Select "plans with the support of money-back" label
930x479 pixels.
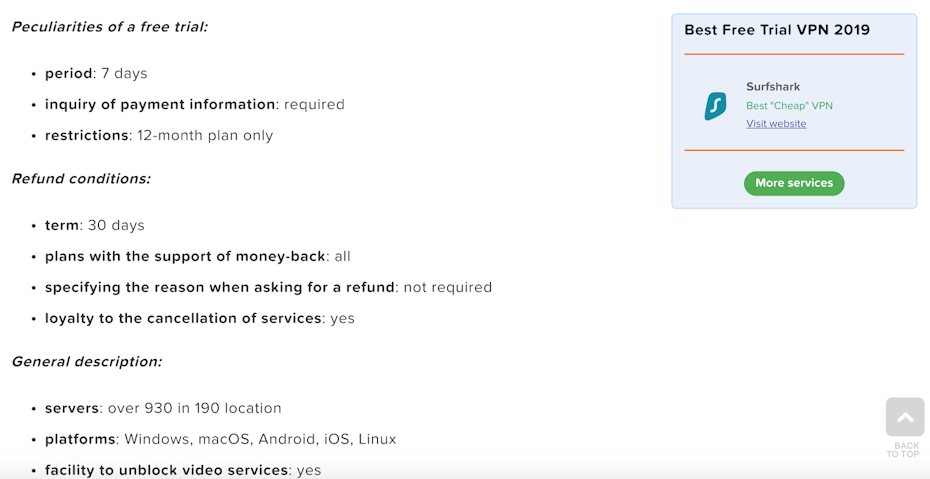185,257
